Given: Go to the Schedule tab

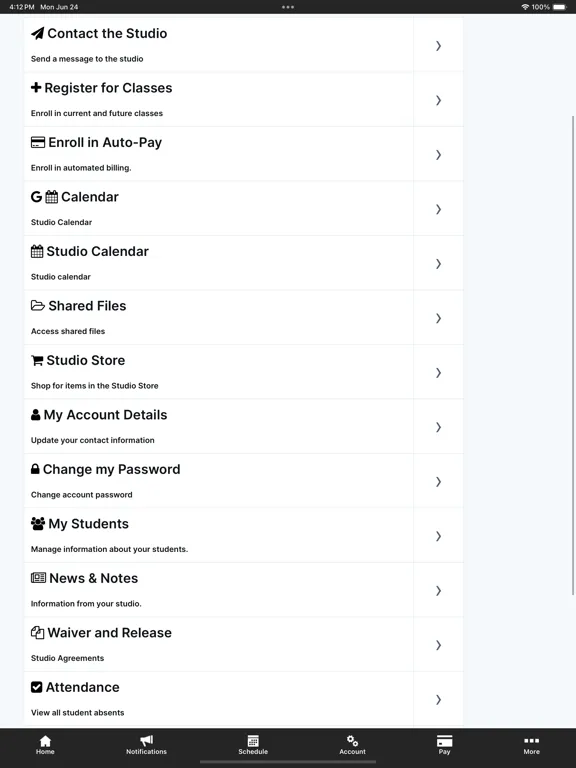Looking at the screenshot, I should pyautogui.click(x=253, y=745).
